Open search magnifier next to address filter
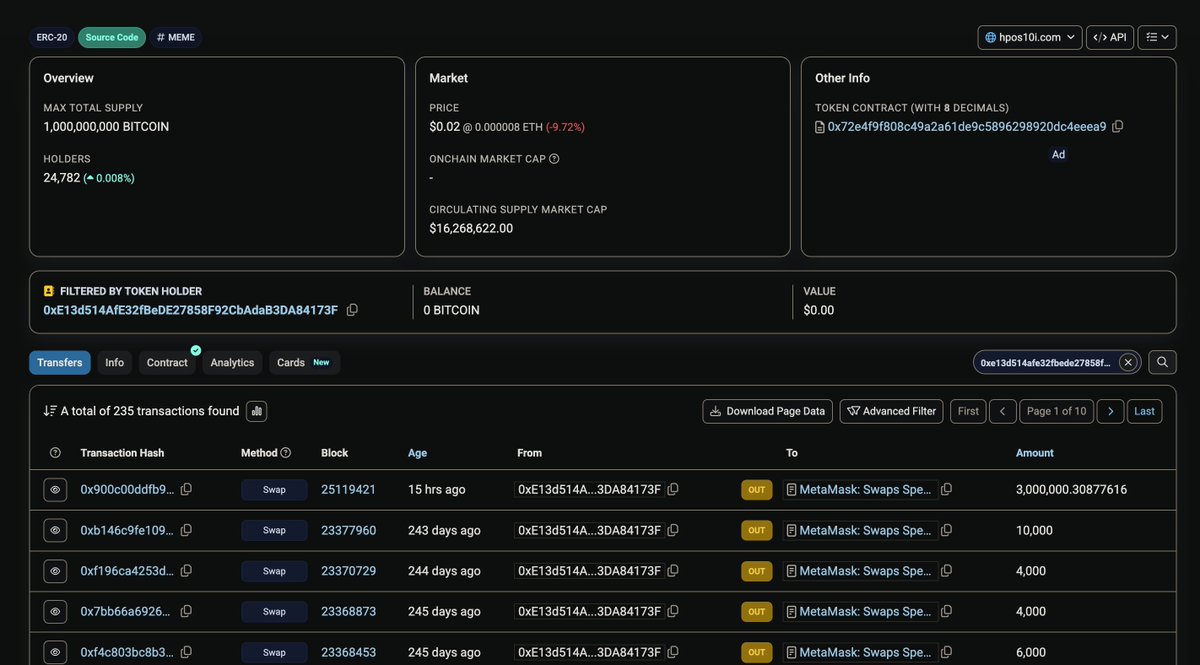Screen dimensions: 1200x665 (1162, 362)
